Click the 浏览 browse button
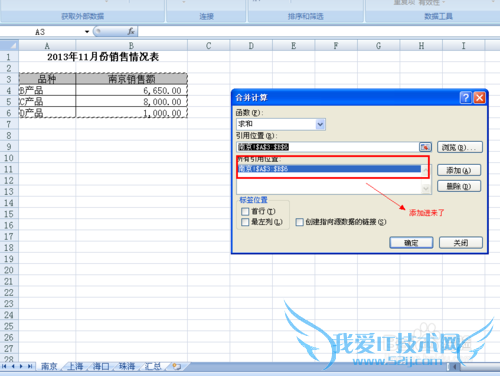This screenshot has height=376, width=500. 460,147
